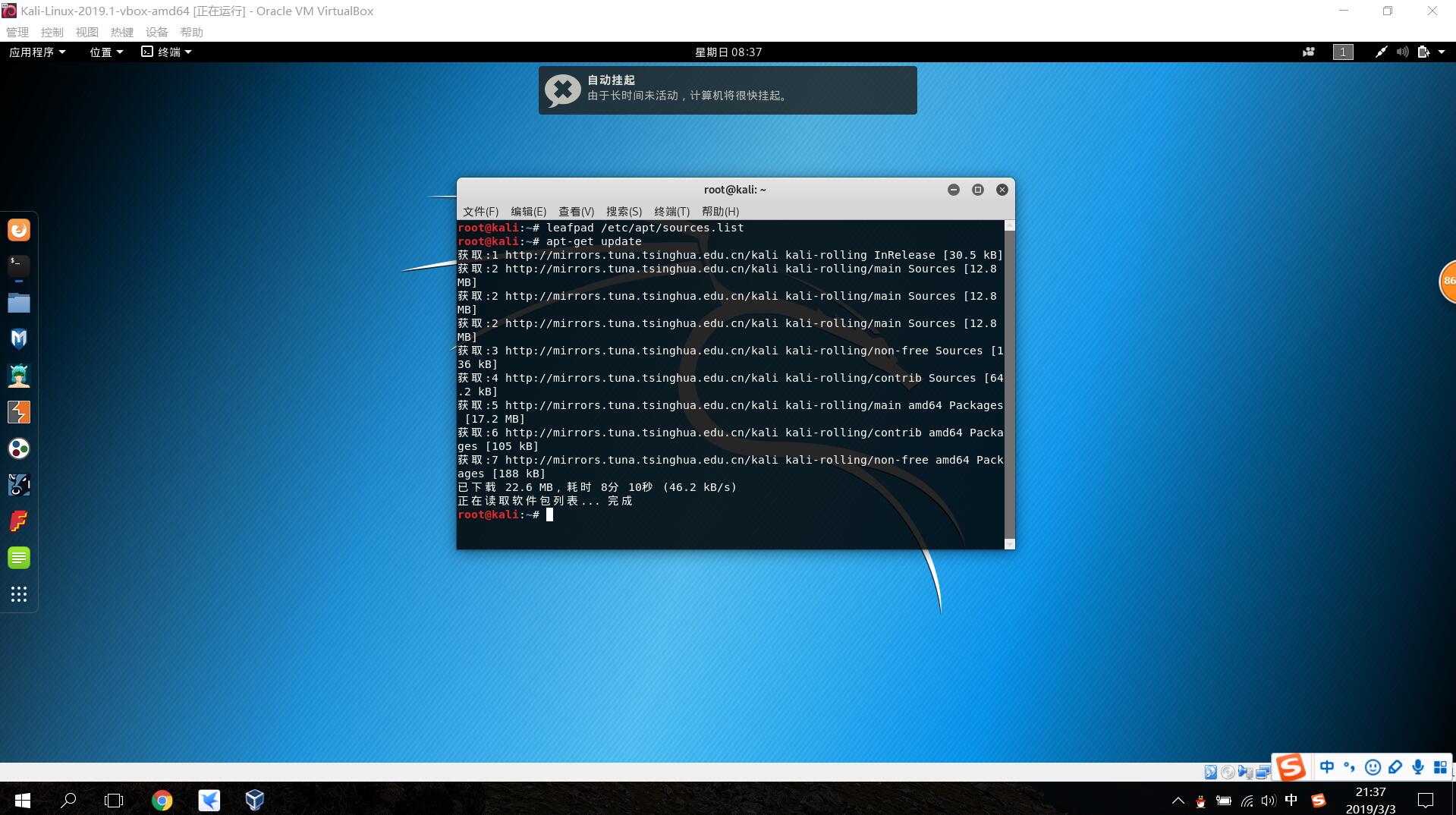This screenshot has width=1456, height=815.
Task: Open VirtualBox 管理 menu
Action: coord(17,32)
